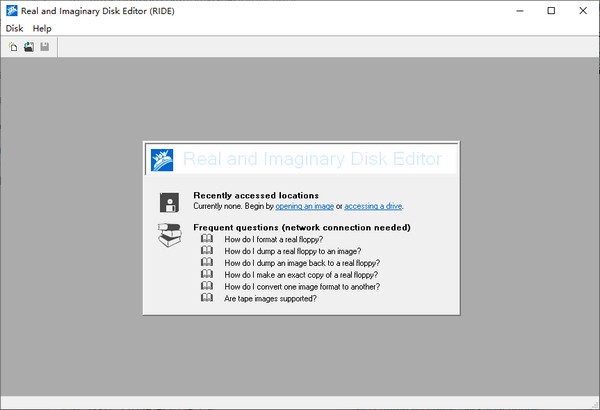Screen dimensions: 600x410
Task: Click the app icon in the title bar
Action: 11,10
